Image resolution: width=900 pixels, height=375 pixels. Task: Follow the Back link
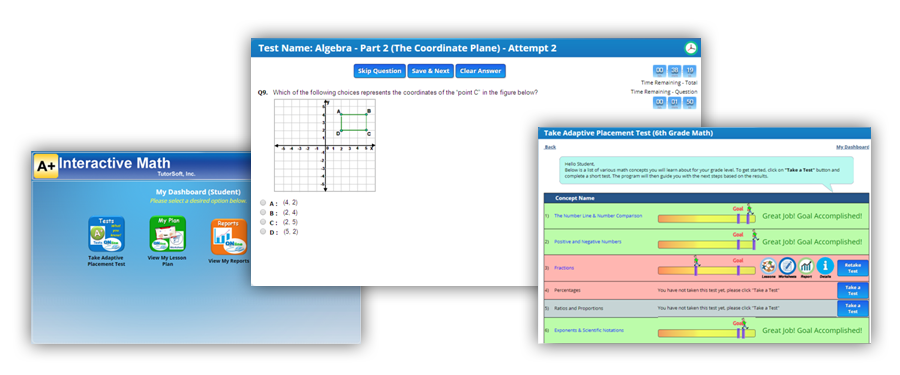550,147
